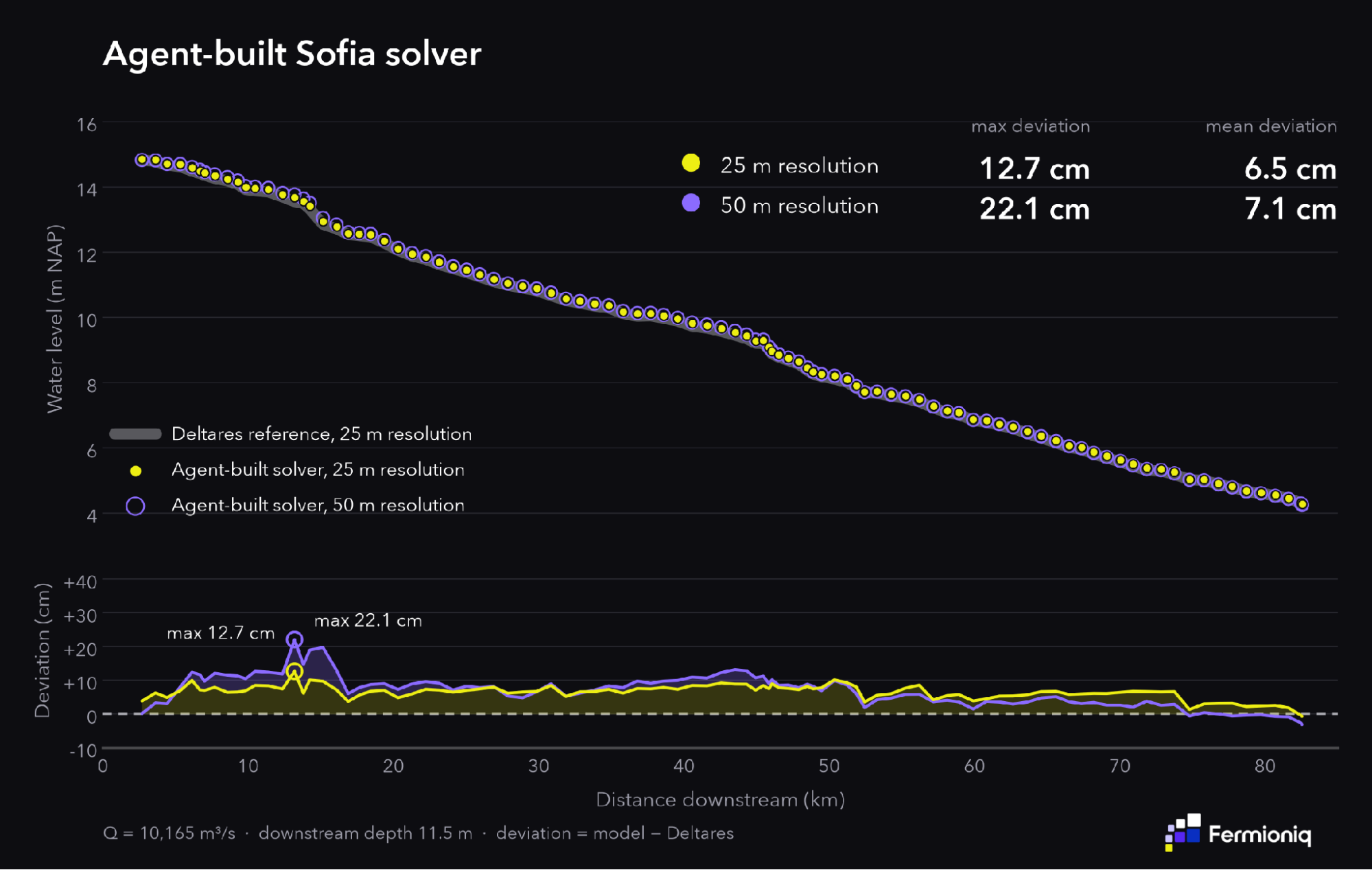Click the last data point near 4 m NAP

pos(1302,505)
